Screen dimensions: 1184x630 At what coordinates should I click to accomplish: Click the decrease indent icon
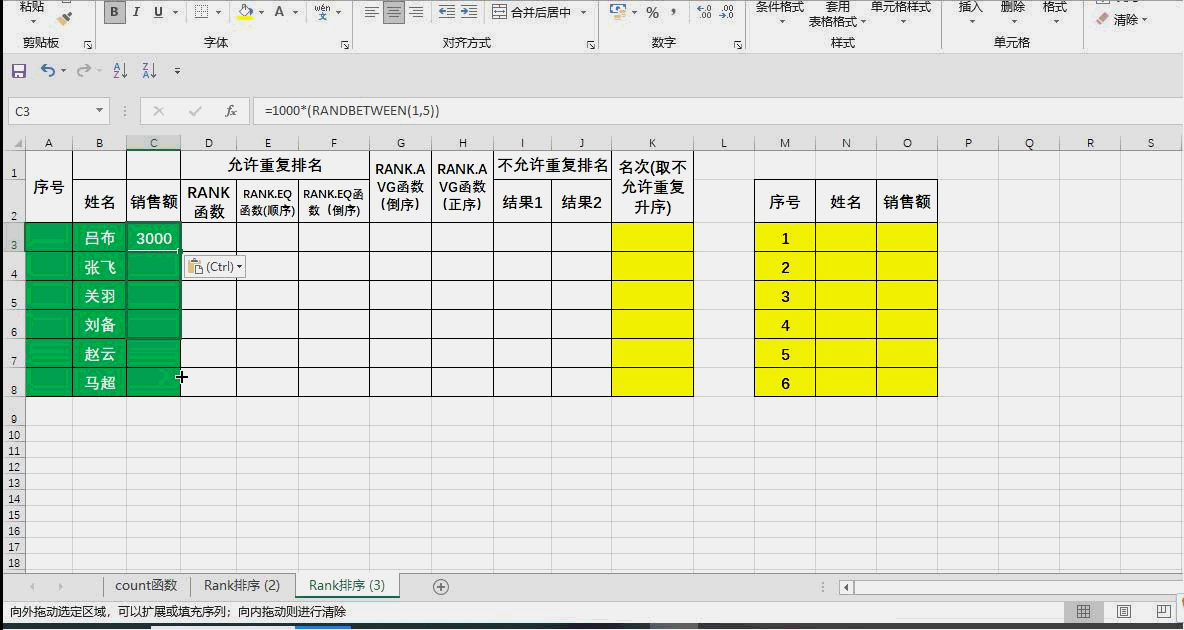point(447,11)
